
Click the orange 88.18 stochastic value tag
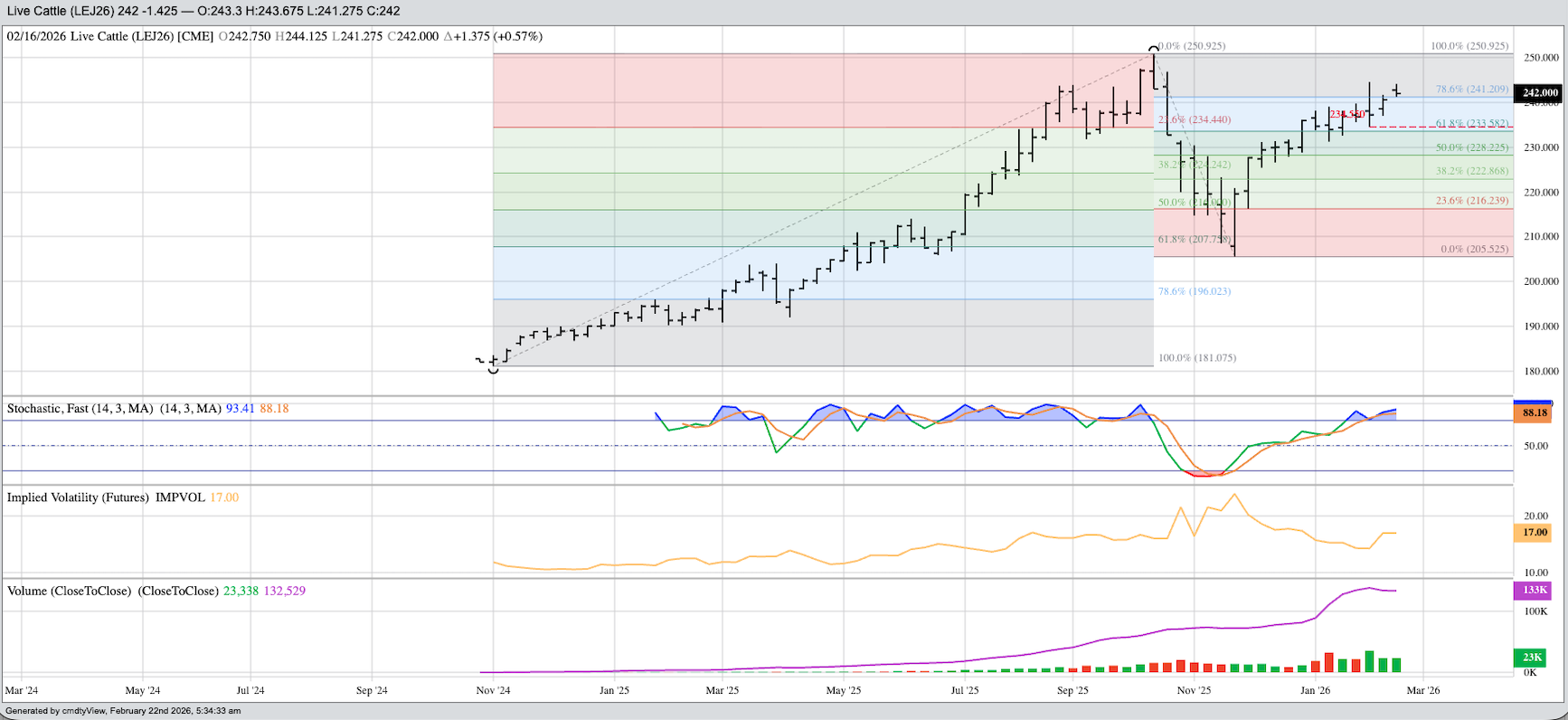coord(1534,413)
